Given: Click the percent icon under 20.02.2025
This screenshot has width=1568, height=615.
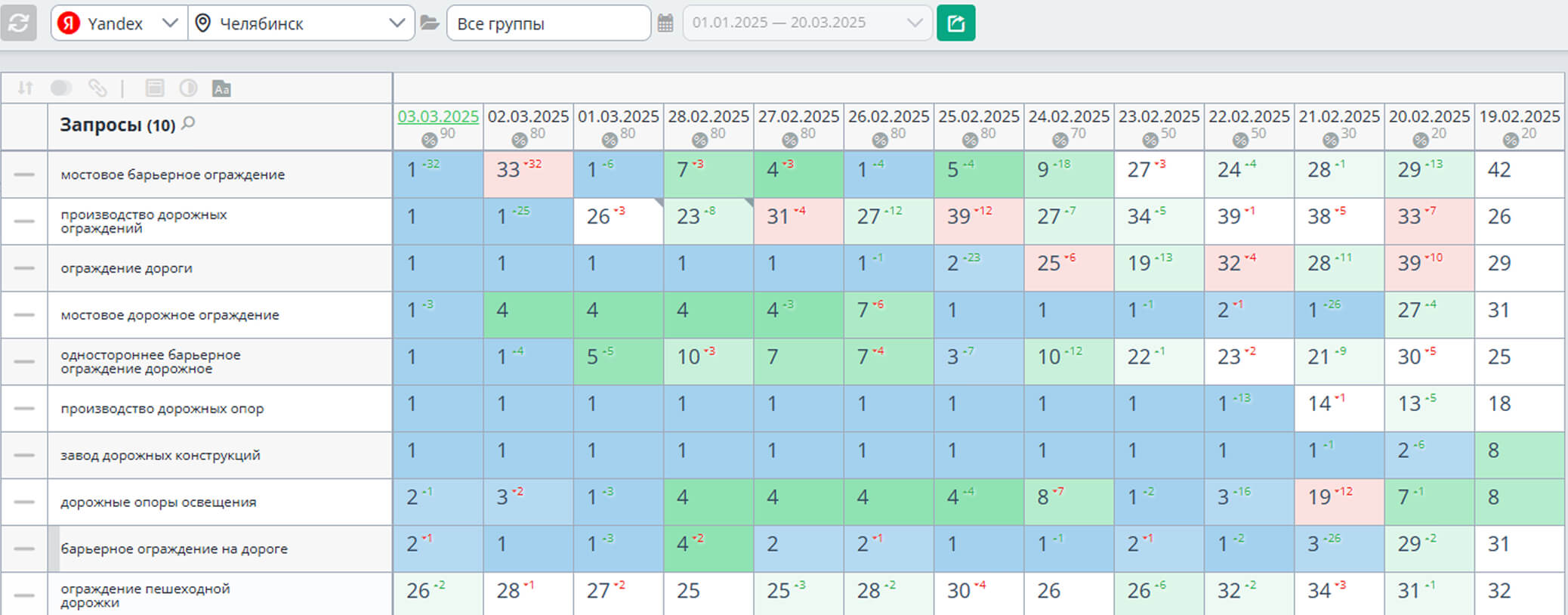Looking at the screenshot, I should (x=1420, y=140).
